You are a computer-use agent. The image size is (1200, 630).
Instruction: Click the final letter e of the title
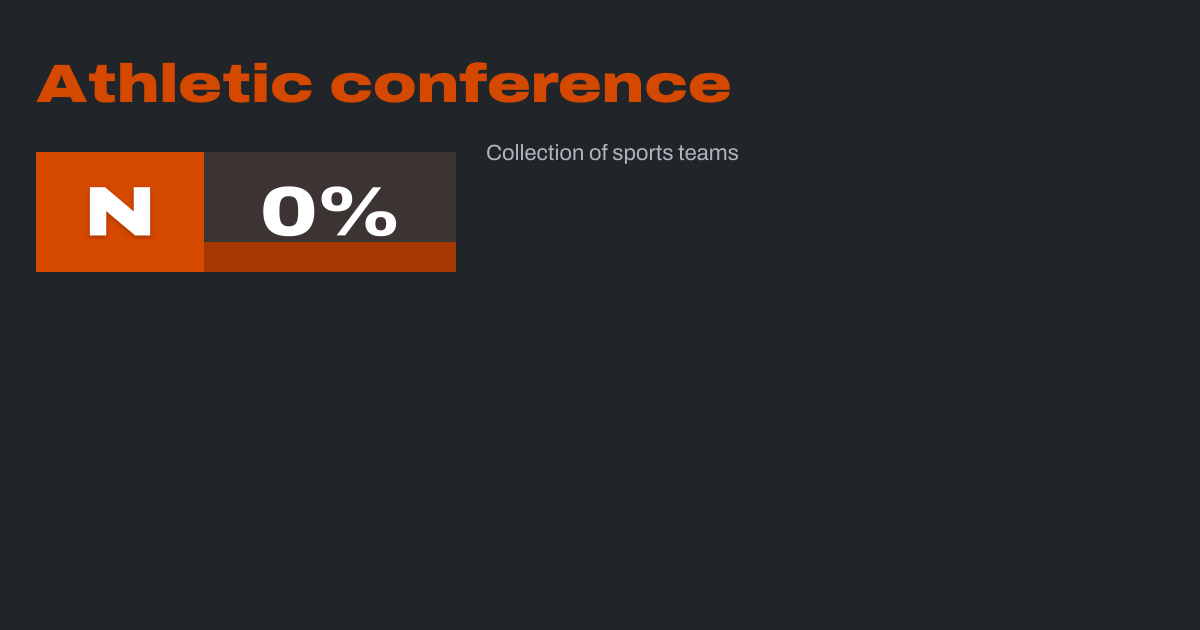point(712,87)
